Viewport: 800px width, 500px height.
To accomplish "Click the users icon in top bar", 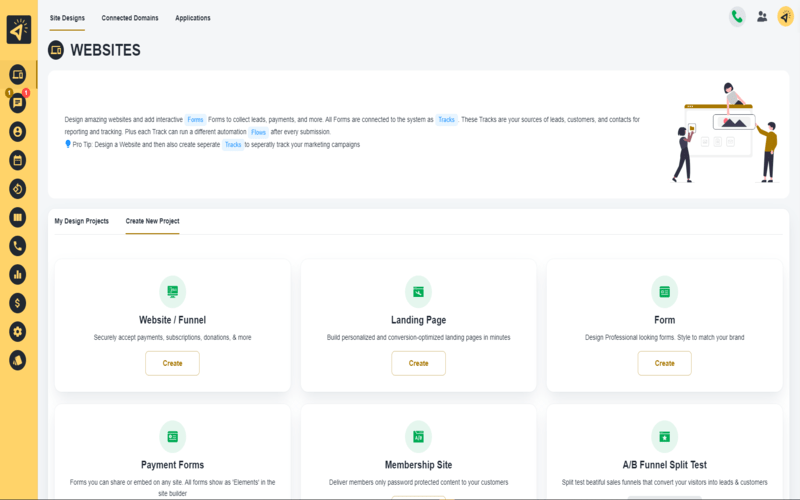I will [762, 17].
